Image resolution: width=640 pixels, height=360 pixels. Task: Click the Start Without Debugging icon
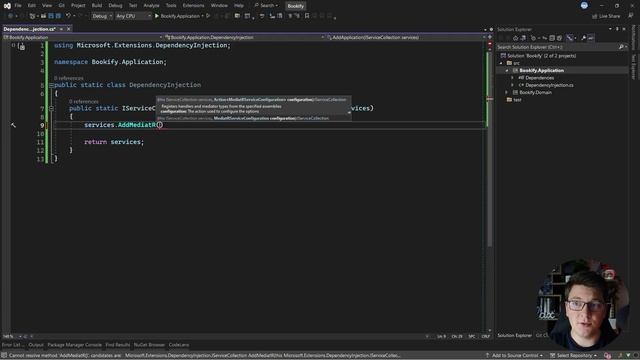click(208, 16)
